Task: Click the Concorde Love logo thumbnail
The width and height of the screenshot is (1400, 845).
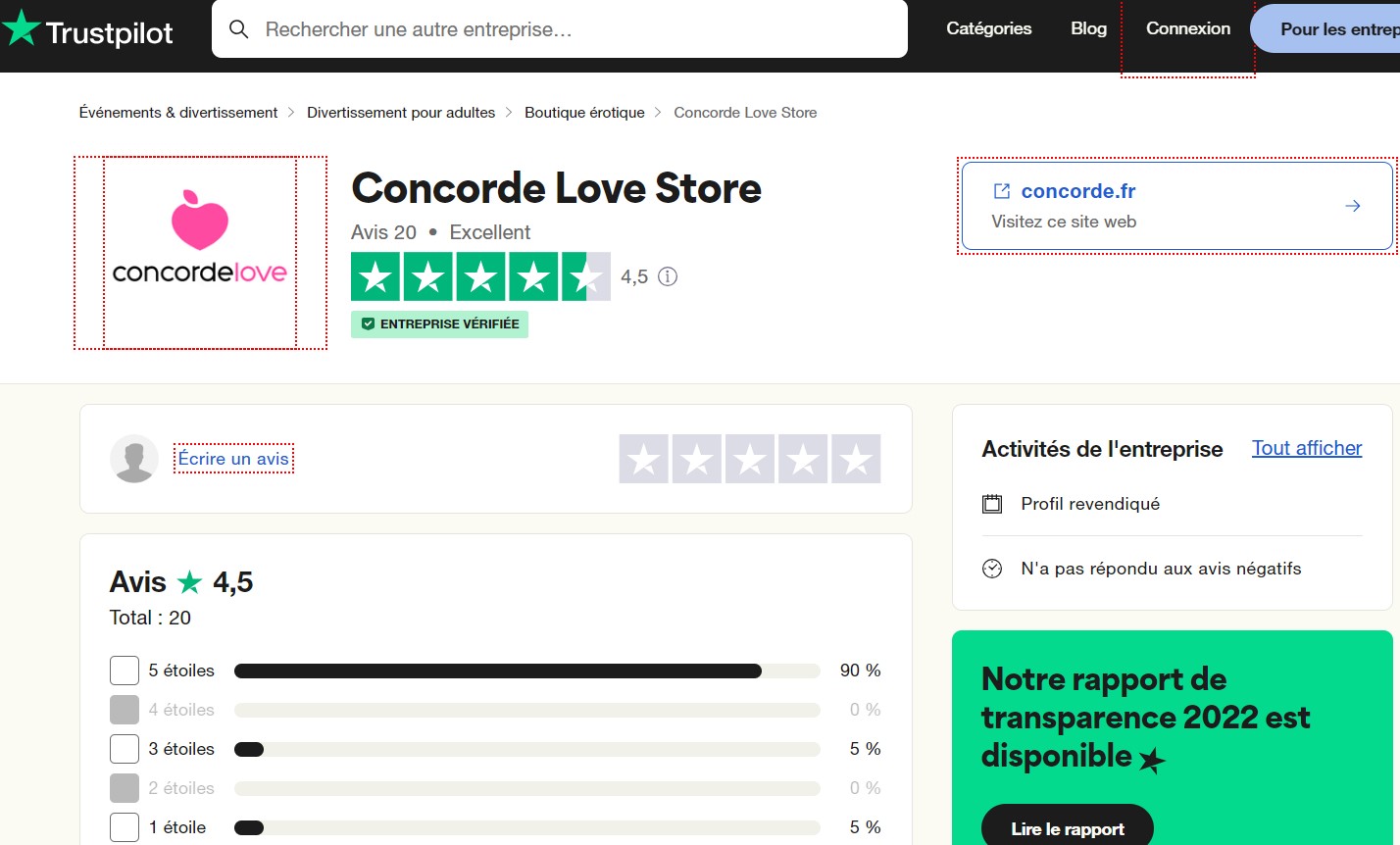Action: 200,253
